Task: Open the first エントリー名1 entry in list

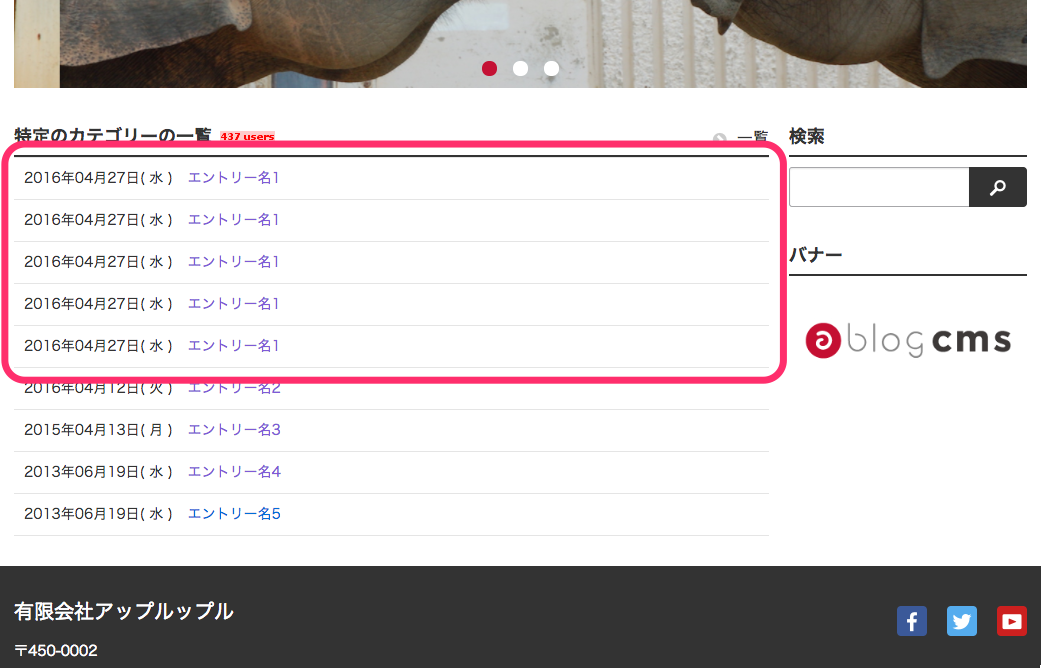Action: (233, 178)
